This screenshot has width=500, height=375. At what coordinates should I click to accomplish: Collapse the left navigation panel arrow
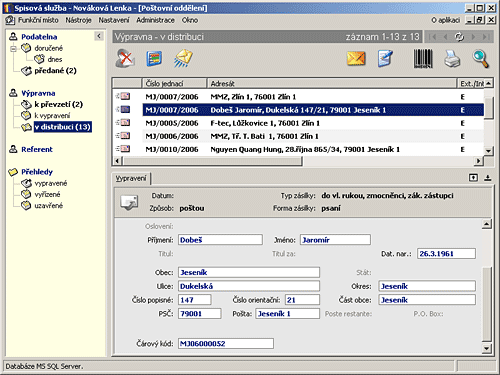click(x=99, y=36)
